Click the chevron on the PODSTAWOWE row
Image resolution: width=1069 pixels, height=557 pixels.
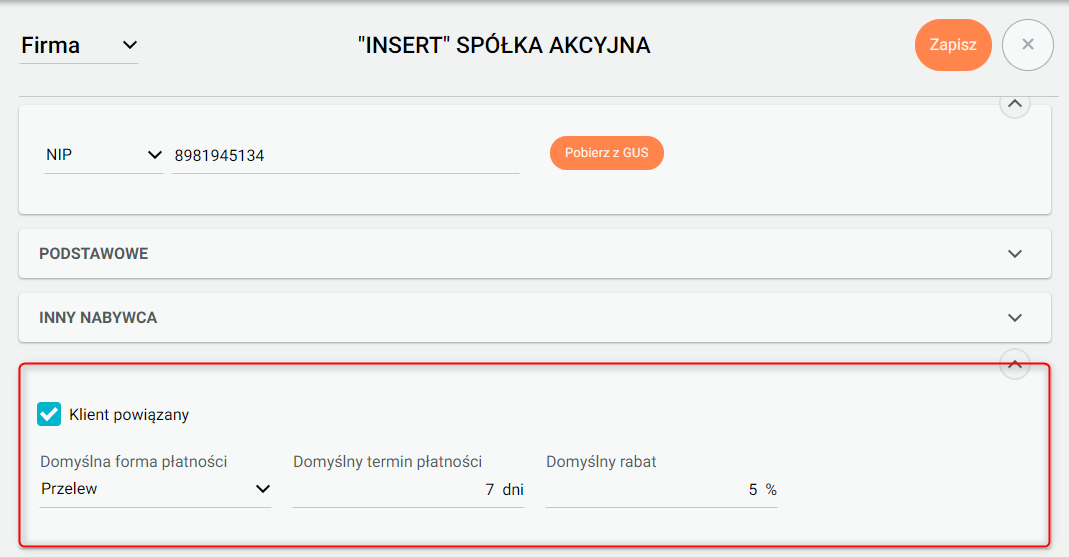point(1015,254)
